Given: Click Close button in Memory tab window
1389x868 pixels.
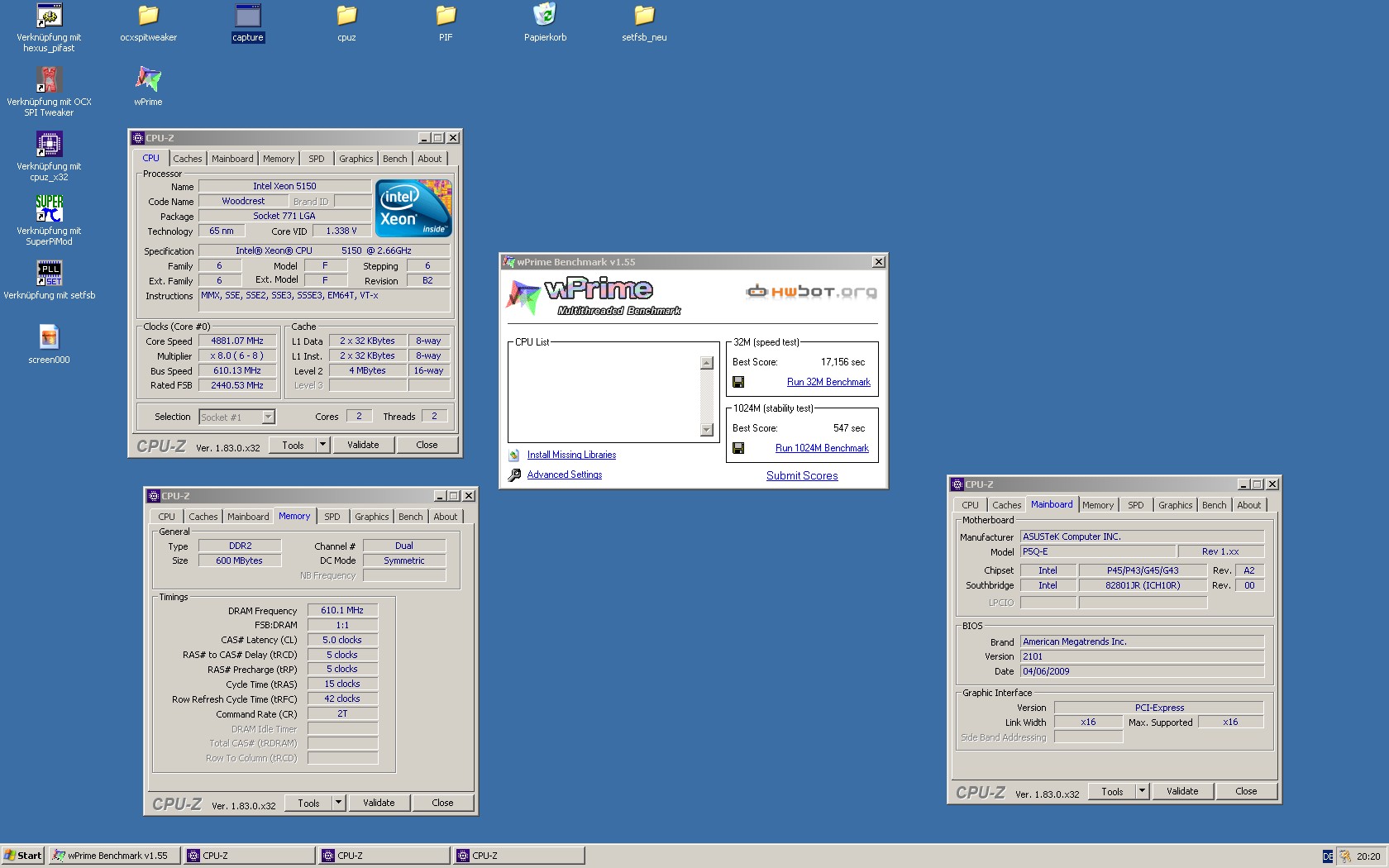Looking at the screenshot, I should pos(442,803).
